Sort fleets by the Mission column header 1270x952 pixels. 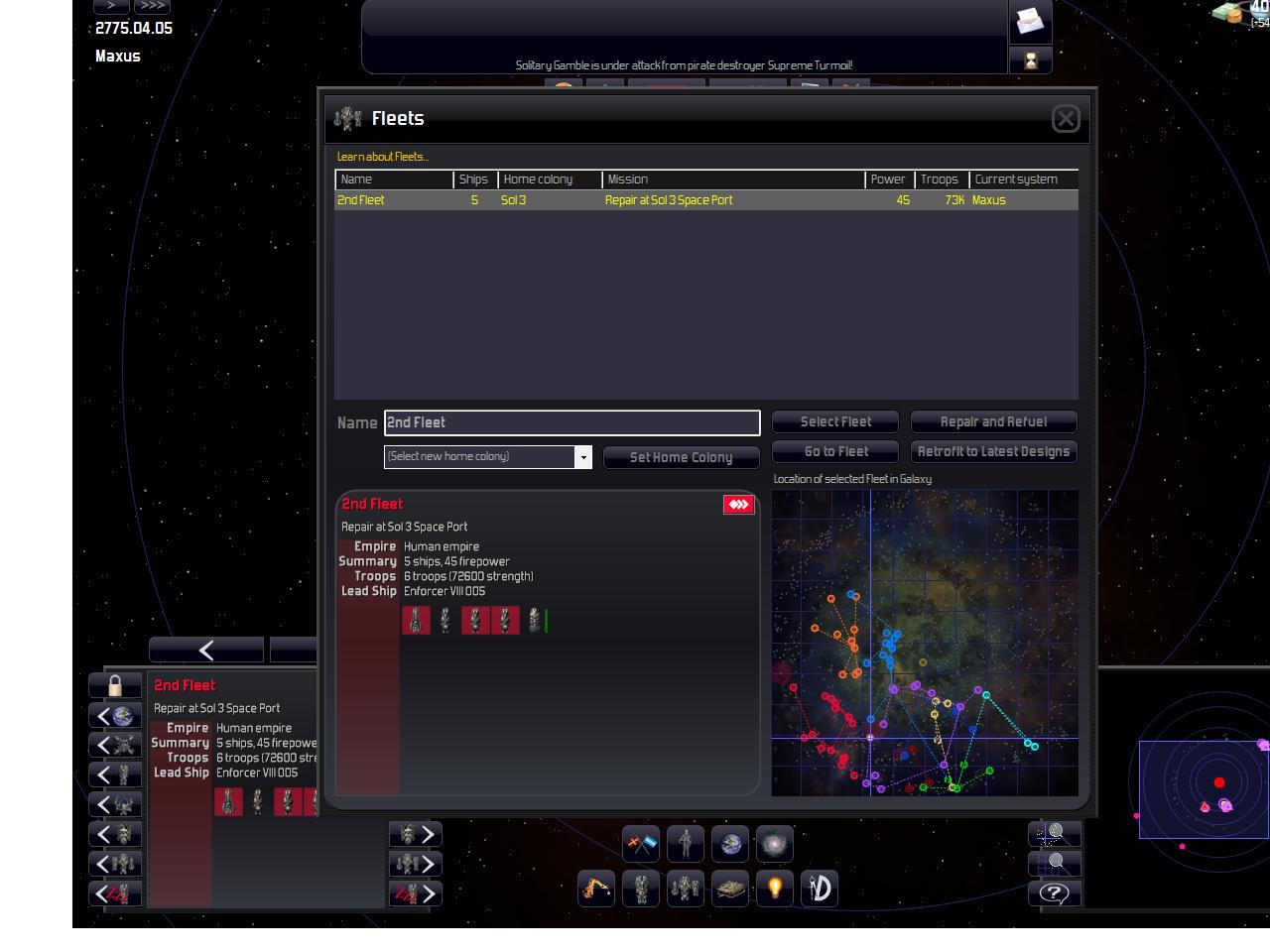coord(734,179)
